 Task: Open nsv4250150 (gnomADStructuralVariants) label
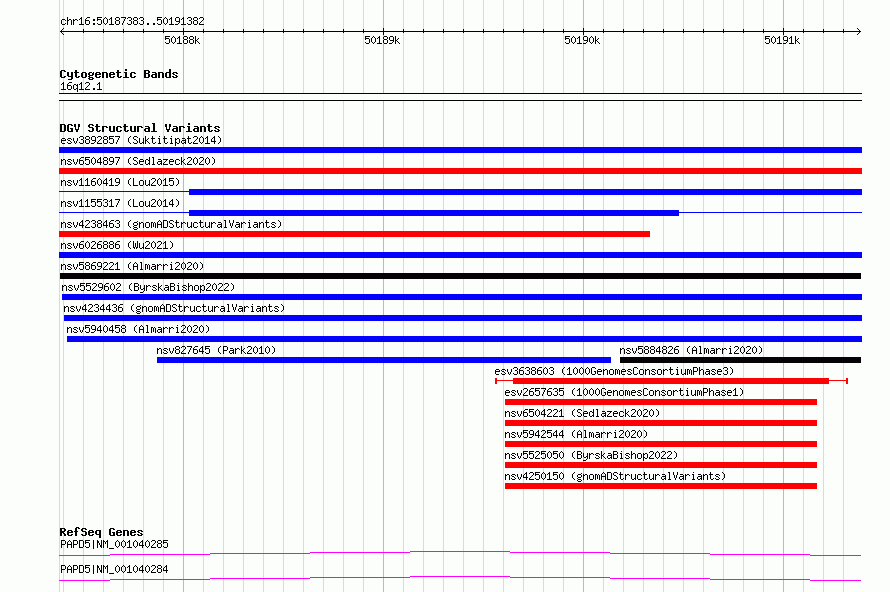tap(615, 476)
